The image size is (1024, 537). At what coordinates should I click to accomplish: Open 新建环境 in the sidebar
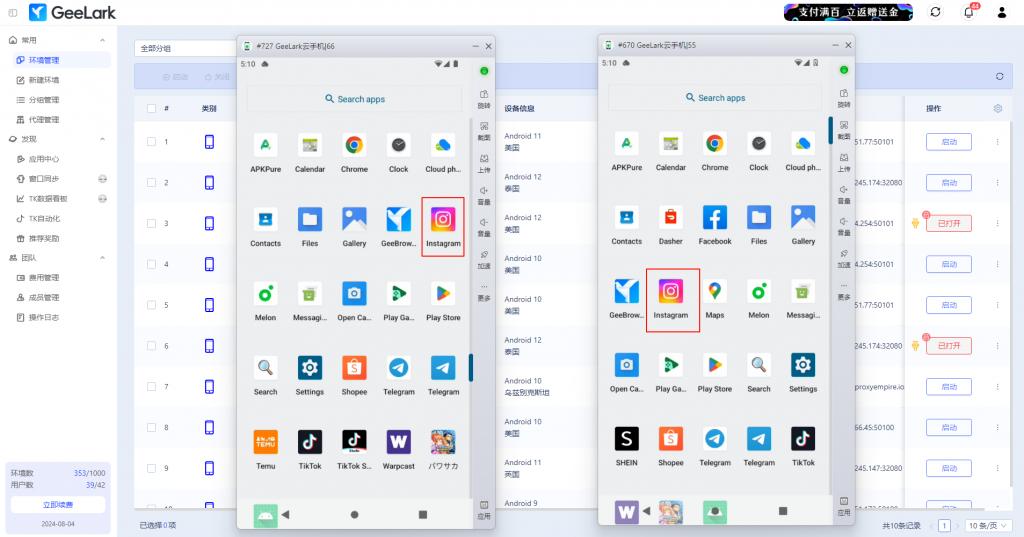click(x=44, y=80)
